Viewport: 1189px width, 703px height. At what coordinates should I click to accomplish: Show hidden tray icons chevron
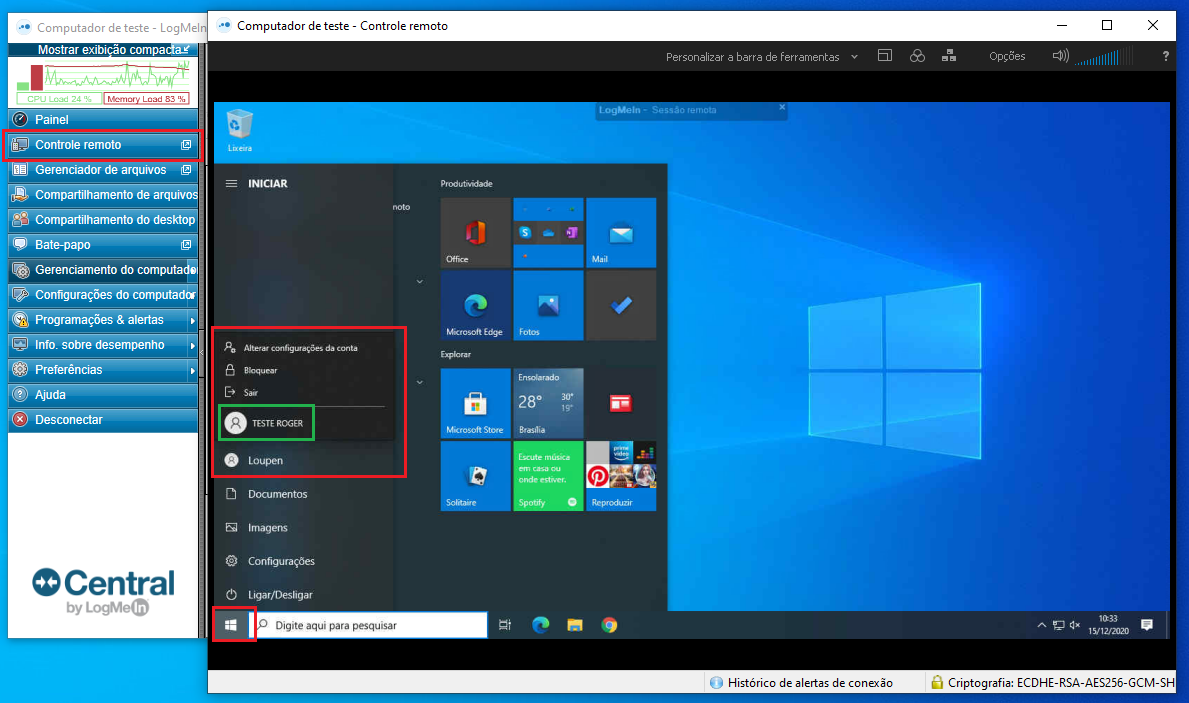[x=1041, y=625]
